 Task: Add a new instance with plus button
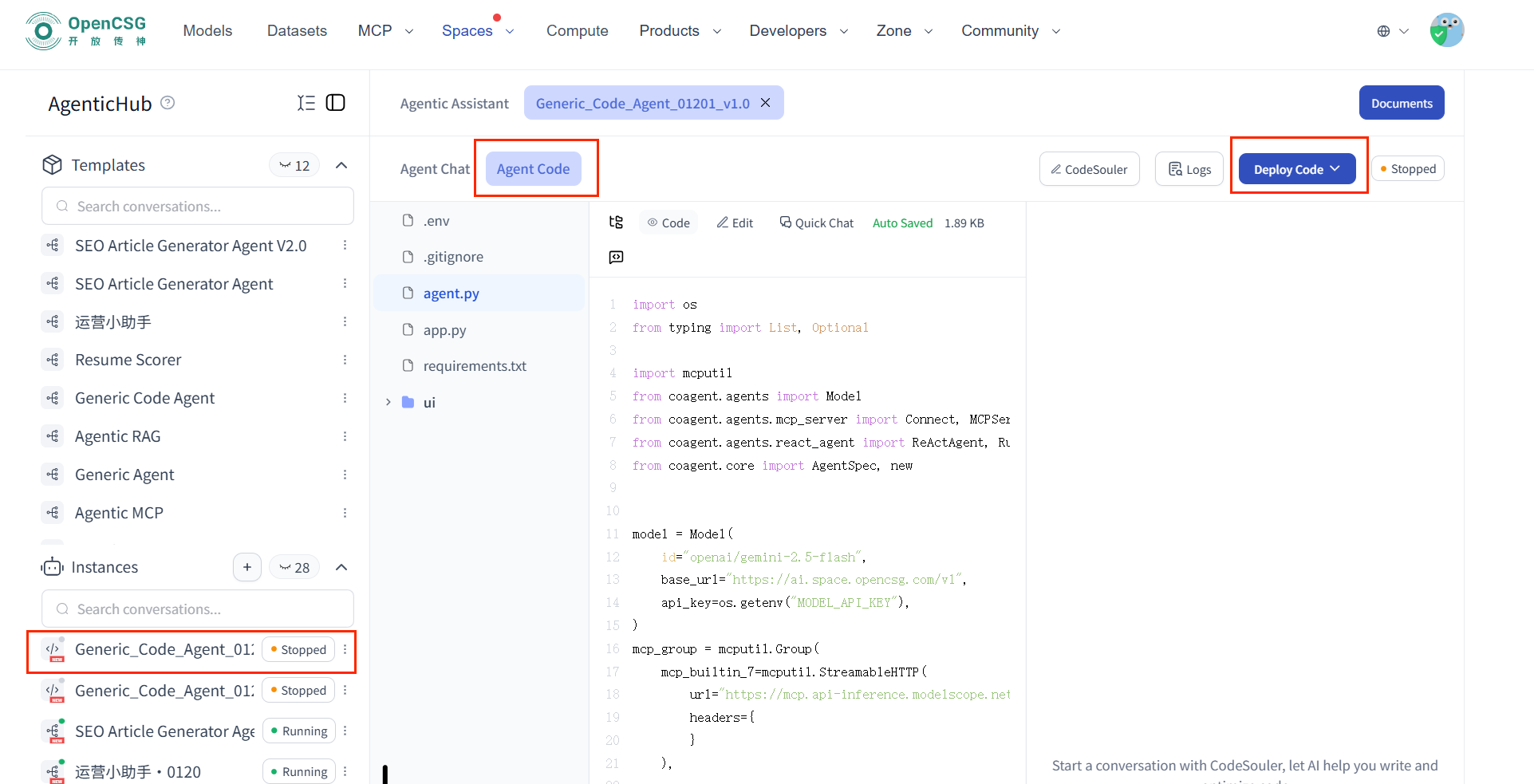pyautogui.click(x=247, y=567)
